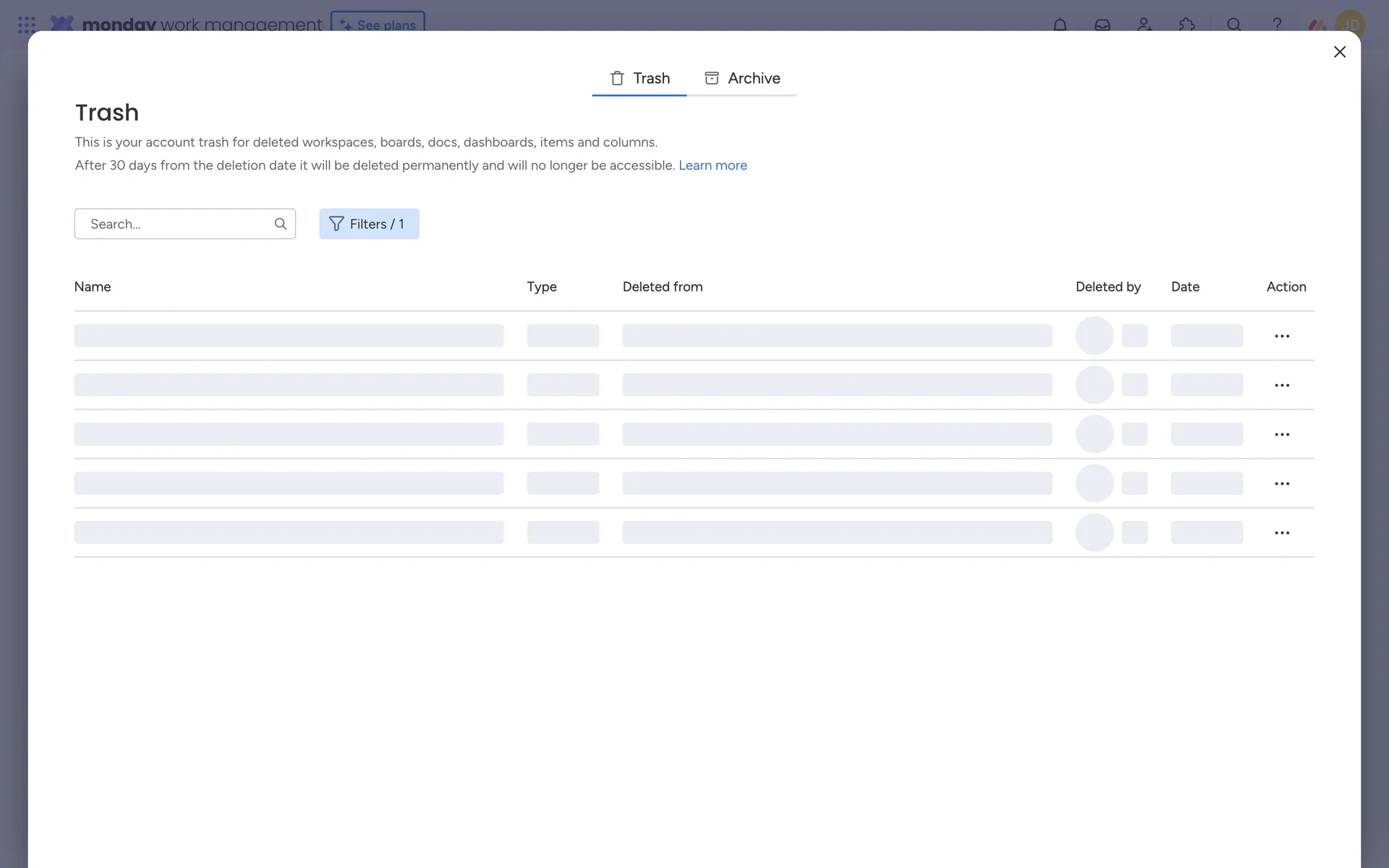Open the apps puzzle piece icon
Viewport: 1389px width, 868px height.
click(x=1186, y=25)
